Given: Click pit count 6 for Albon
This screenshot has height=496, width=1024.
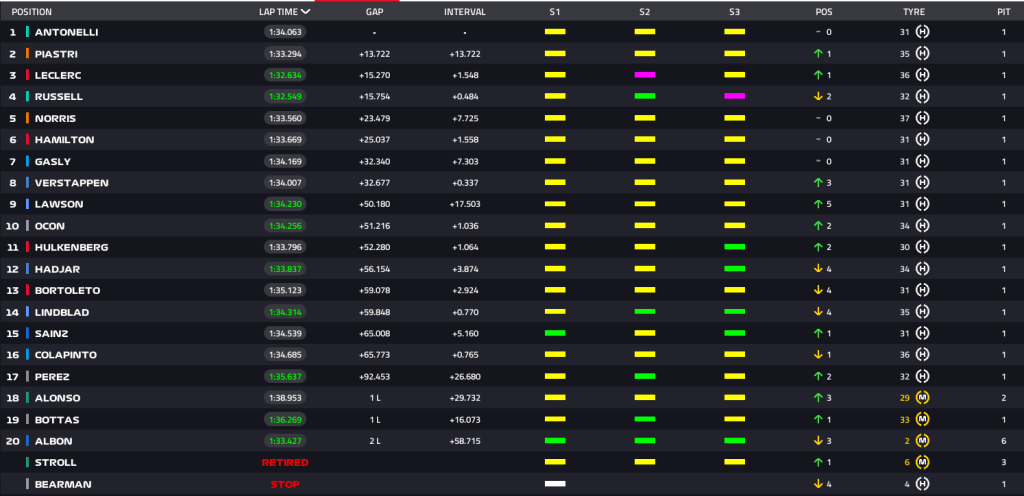Looking at the screenshot, I should pyautogui.click(x=1004, y=441).
